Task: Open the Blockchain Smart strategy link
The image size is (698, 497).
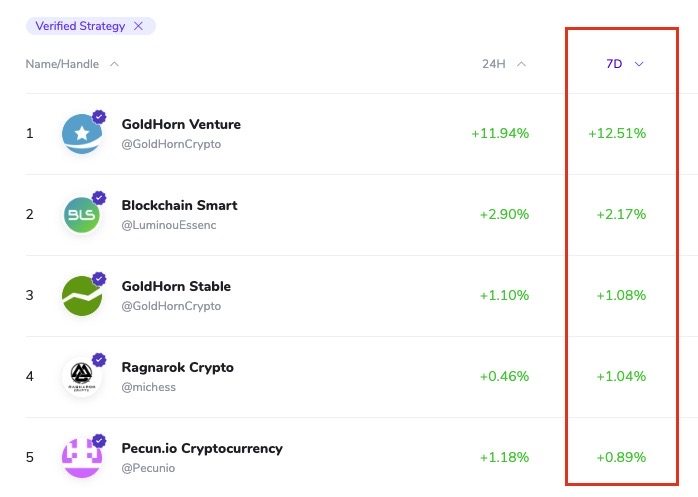Action: click(179, 205)
